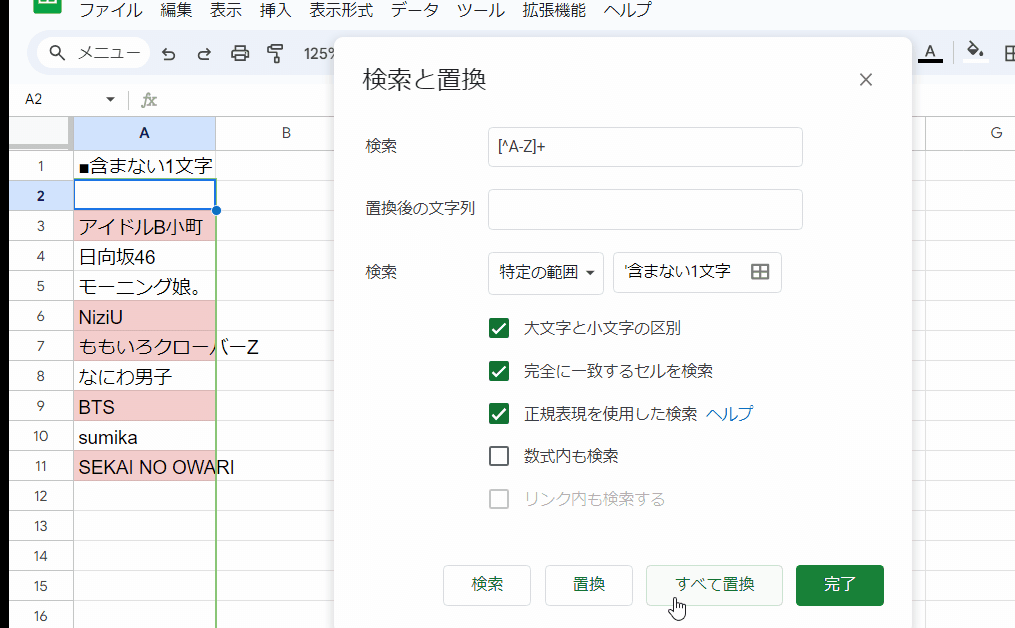Open the regex ヘルプ link
The height and width of the screenshot is (628, 1015).
730,414
